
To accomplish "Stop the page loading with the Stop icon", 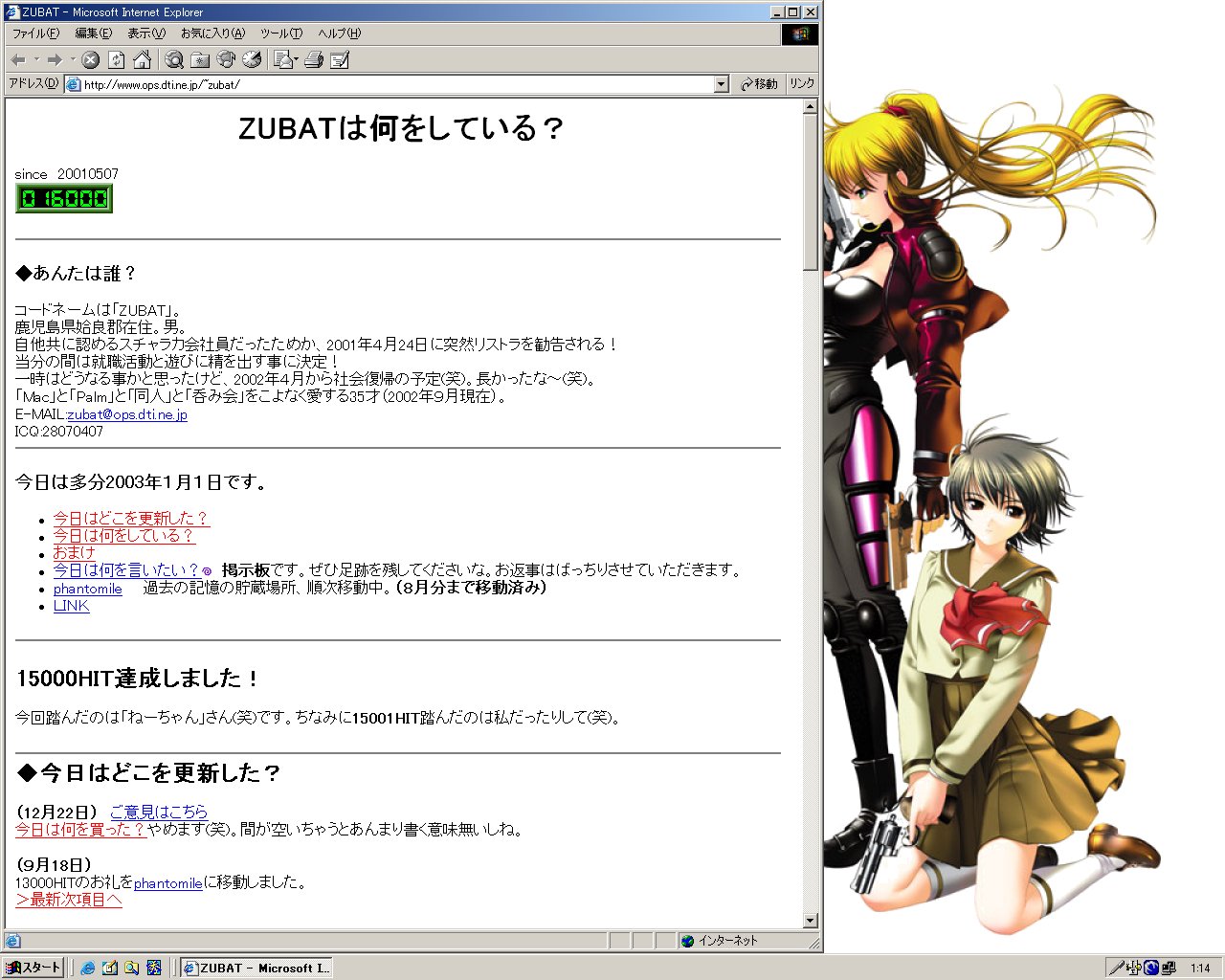I will tap(91, 59).
